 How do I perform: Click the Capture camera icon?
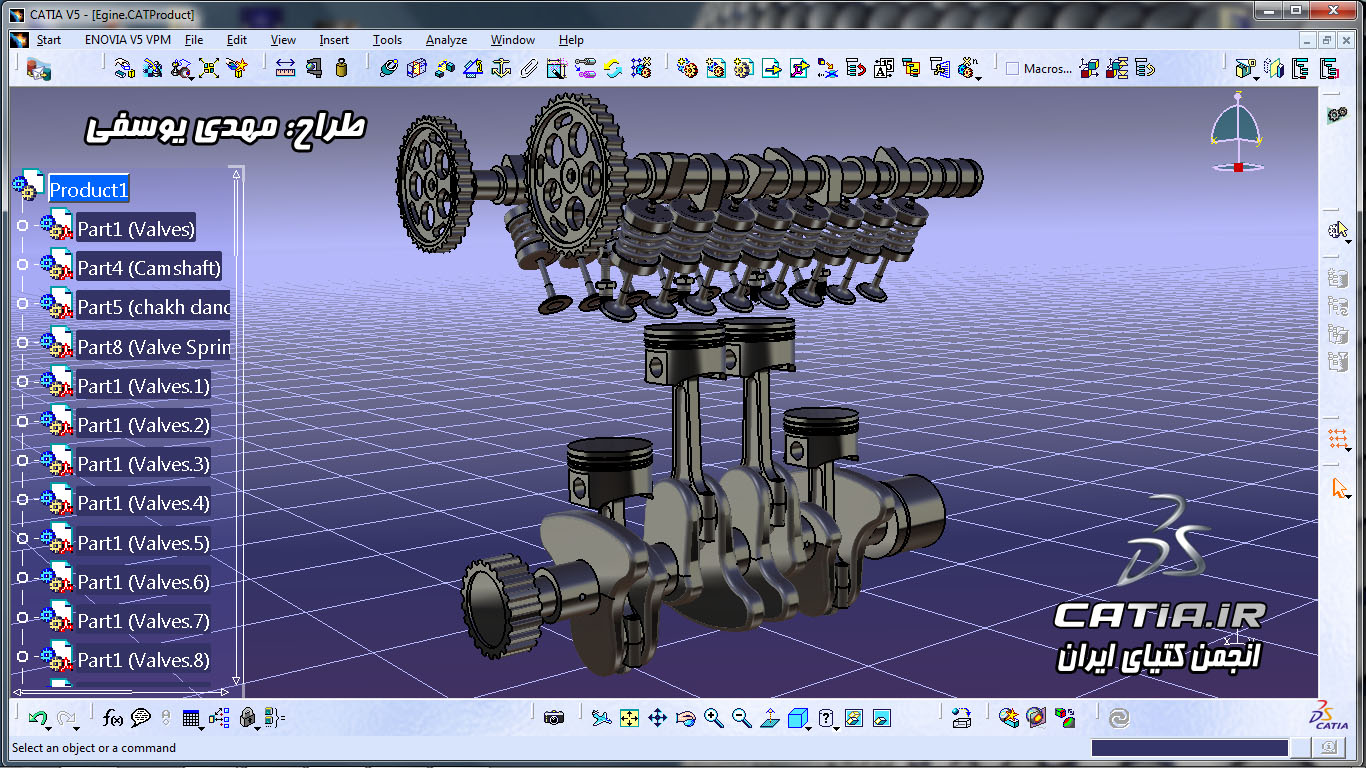pyautogui.click(x=554, y=717)
